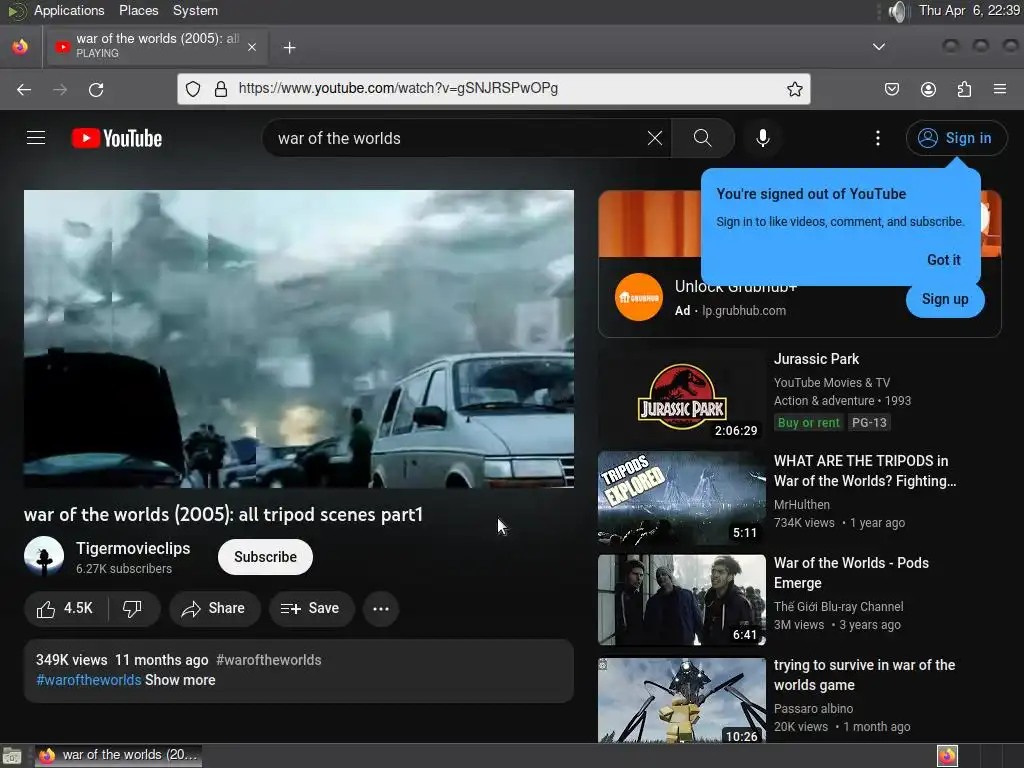Dismiss the popup with Got it
Viewport: 1024px width, 768px height.
pos(944,260)
